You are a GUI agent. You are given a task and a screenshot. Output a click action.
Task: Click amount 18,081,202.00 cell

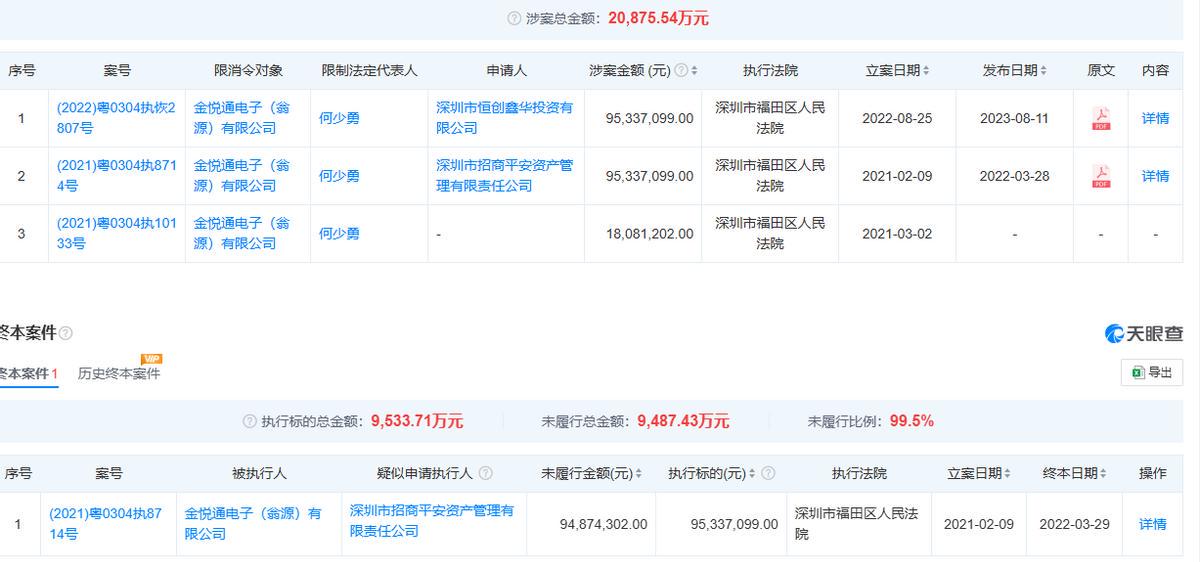click(x=649, y=234)
